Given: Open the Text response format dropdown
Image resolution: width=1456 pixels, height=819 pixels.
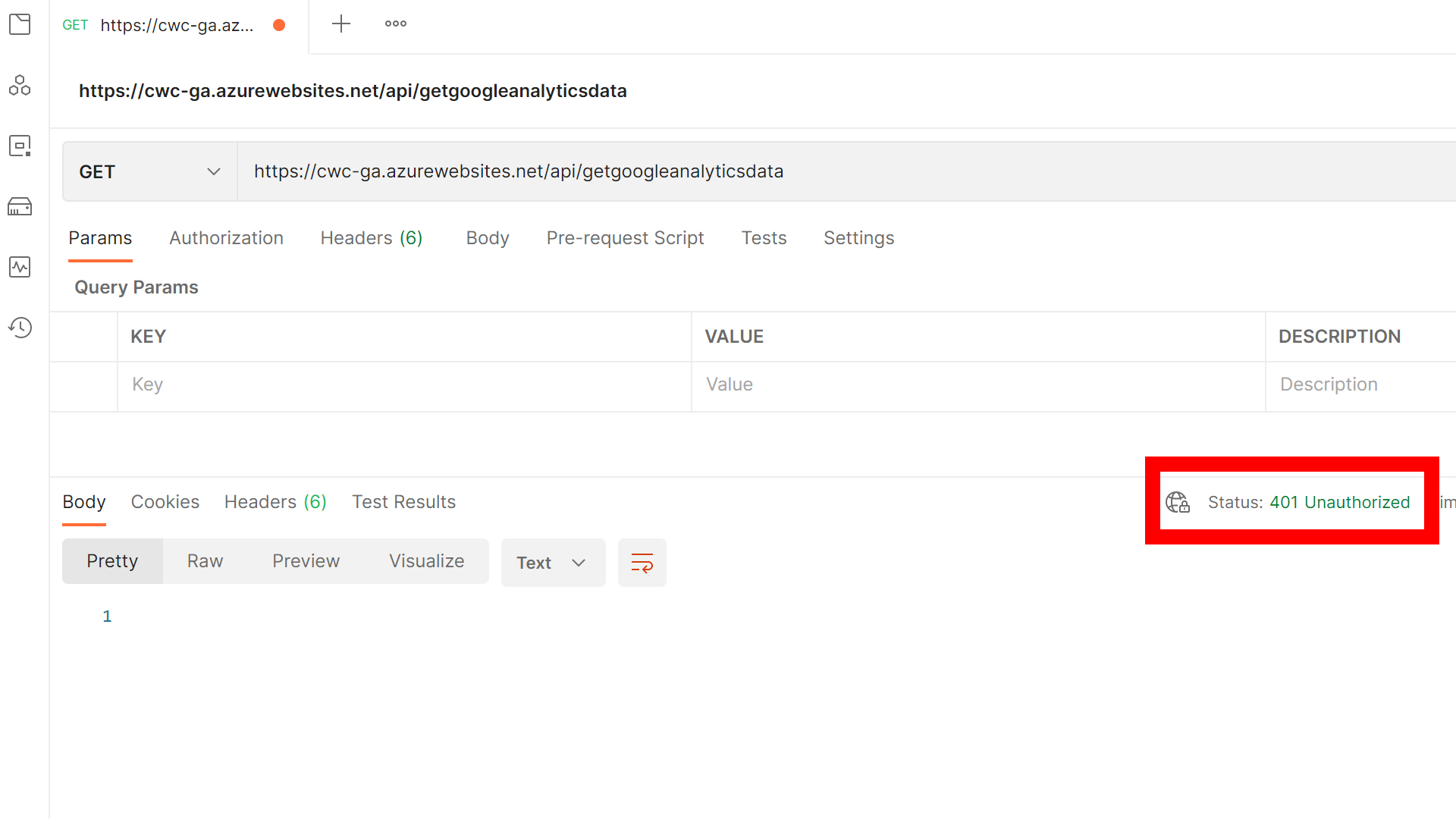Looking at the screenshot, I should (553, 562).
